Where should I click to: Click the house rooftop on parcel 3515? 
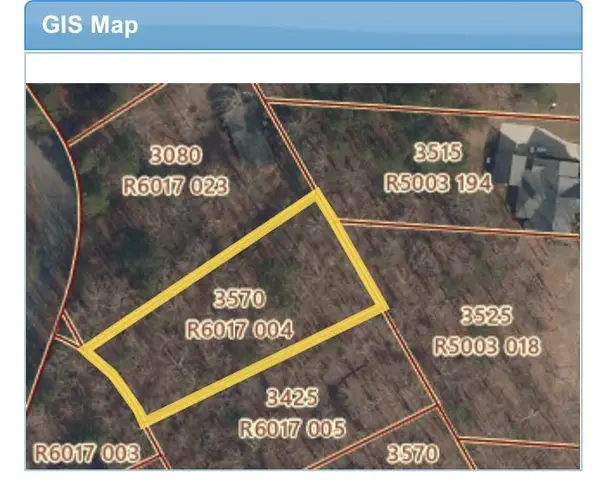click(541, 175)
